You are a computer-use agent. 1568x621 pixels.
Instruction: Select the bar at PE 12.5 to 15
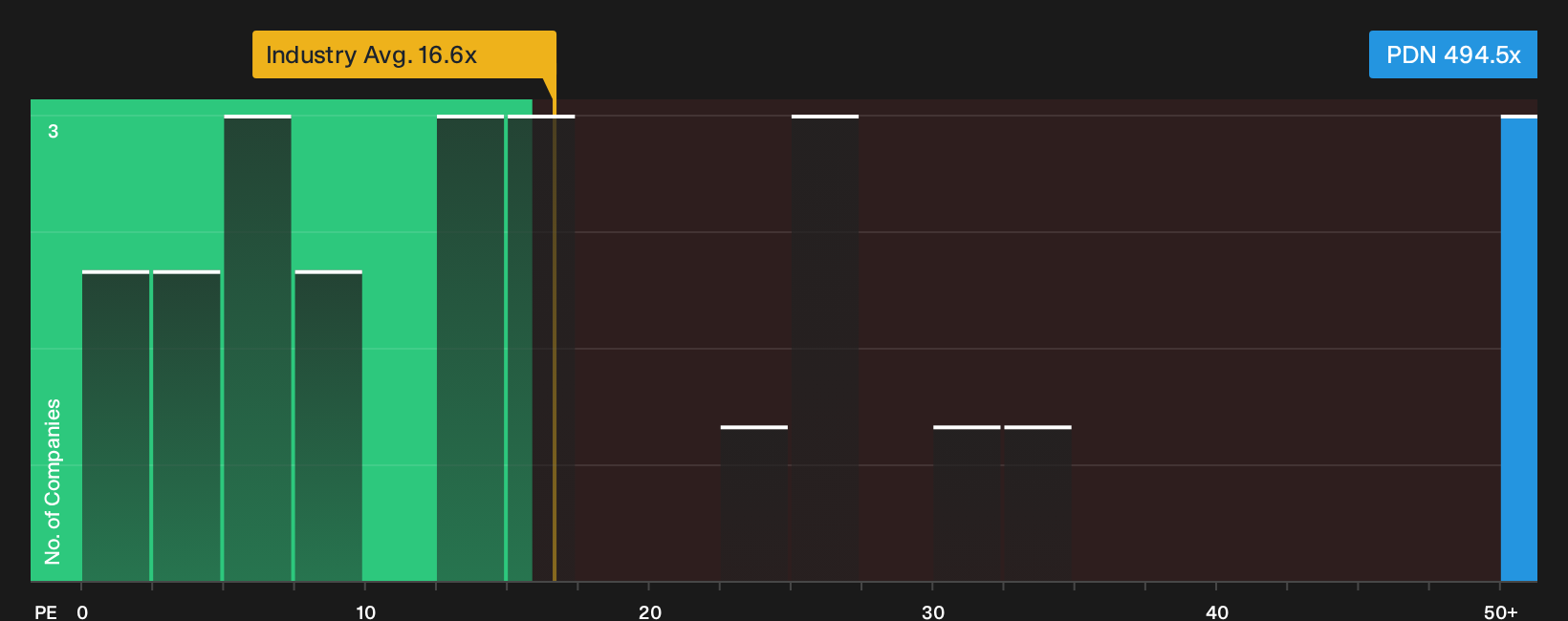pos(470,348)
